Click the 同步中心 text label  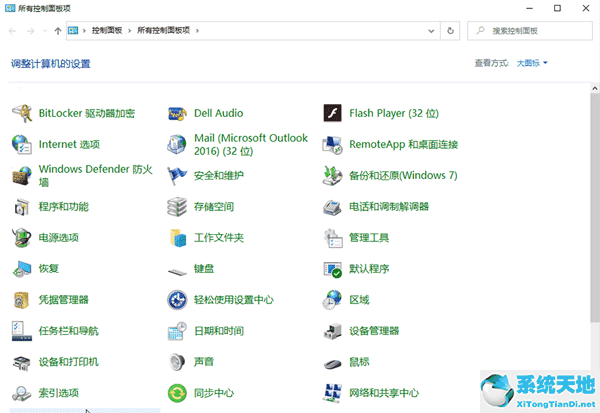point(214,393)
